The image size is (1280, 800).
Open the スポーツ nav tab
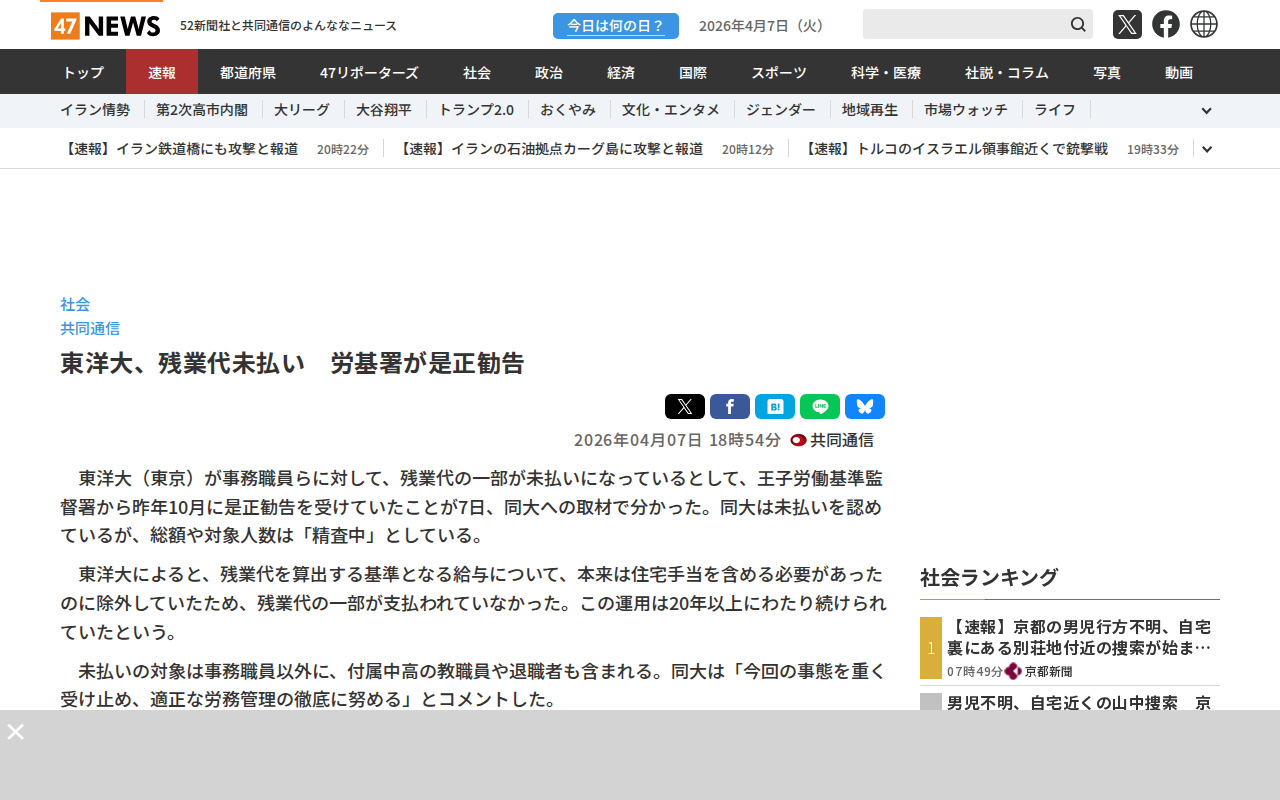pyautogui.click(x=779, y=72)
